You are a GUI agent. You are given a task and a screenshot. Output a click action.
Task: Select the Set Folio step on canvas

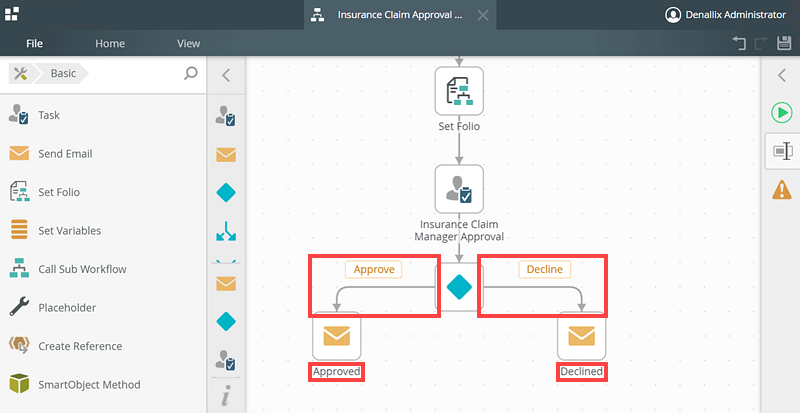click(459, 91)
